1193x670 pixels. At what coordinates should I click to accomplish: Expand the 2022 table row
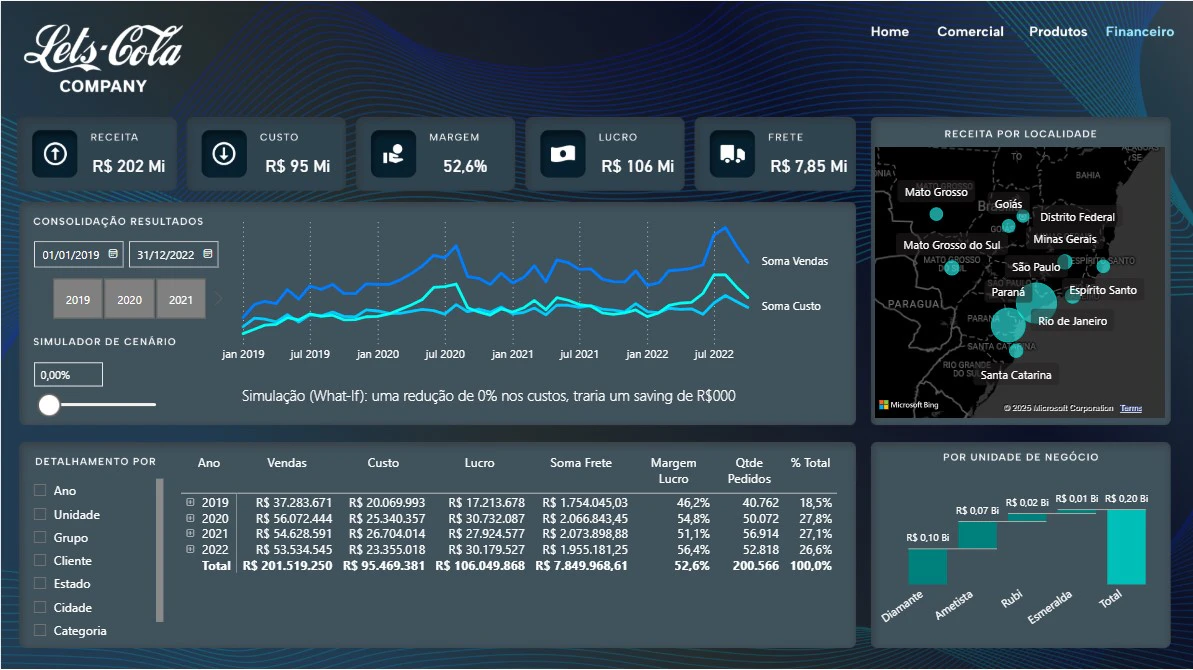tap(190, 549)
